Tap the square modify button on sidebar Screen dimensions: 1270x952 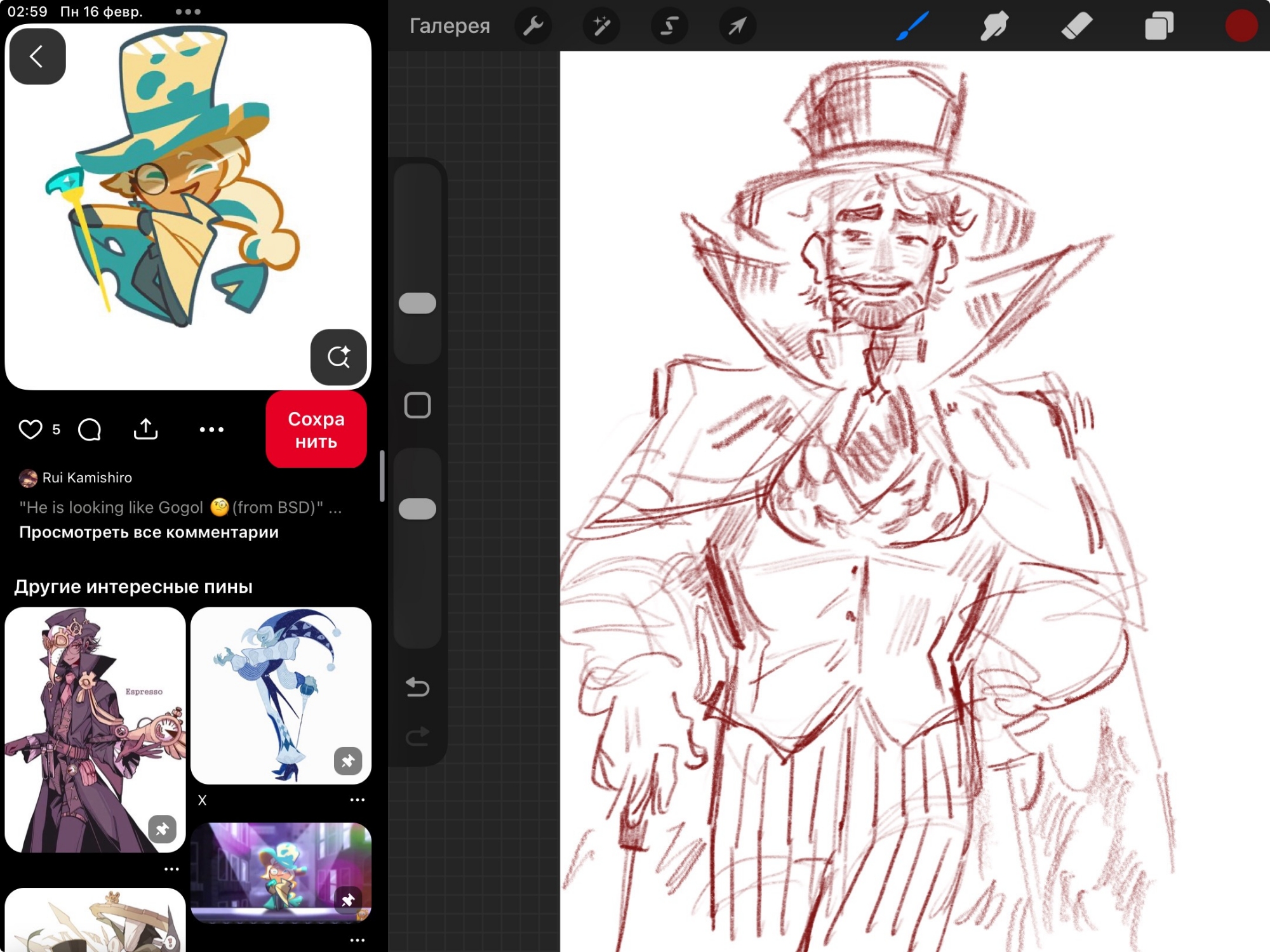tap(417, 405)
